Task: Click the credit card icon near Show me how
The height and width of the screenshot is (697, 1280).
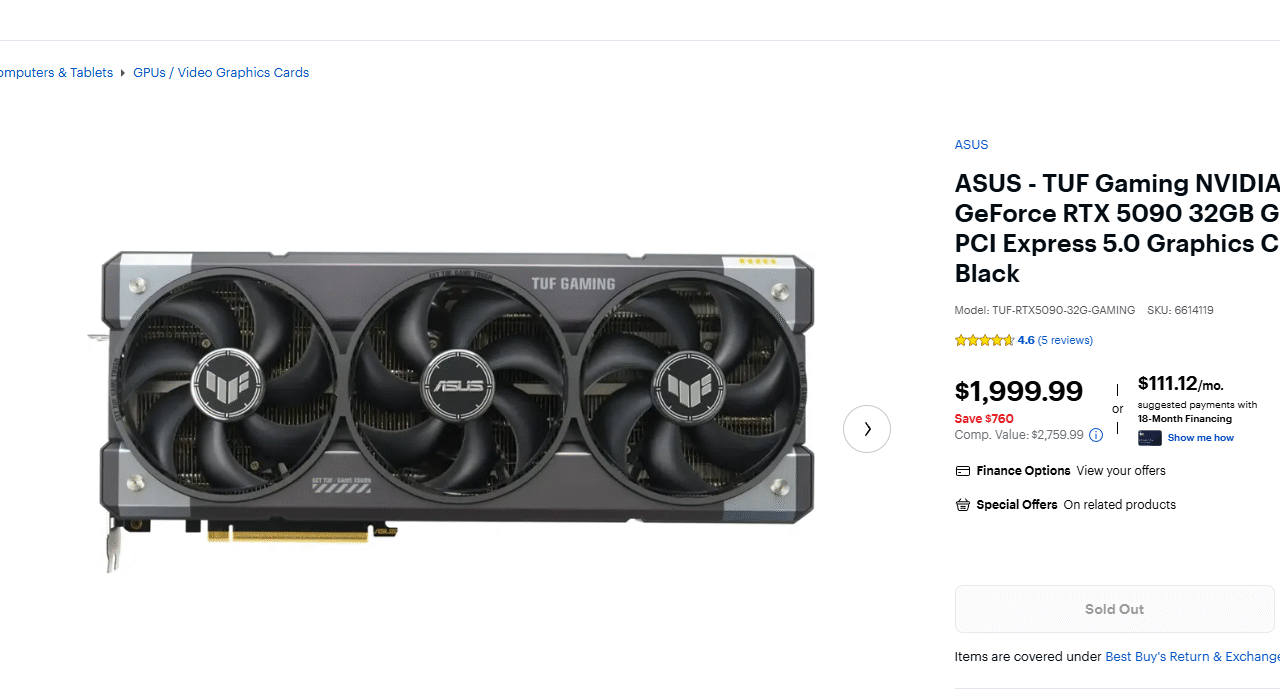Action: pyautogui.click(x=1150, y=438)
